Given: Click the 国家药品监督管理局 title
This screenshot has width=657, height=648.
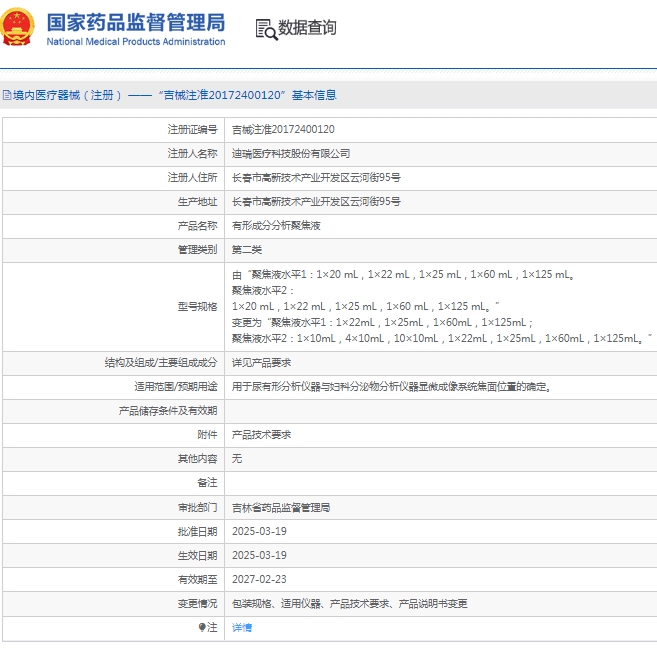Looking at the screenshot, I should pos(136,23).
